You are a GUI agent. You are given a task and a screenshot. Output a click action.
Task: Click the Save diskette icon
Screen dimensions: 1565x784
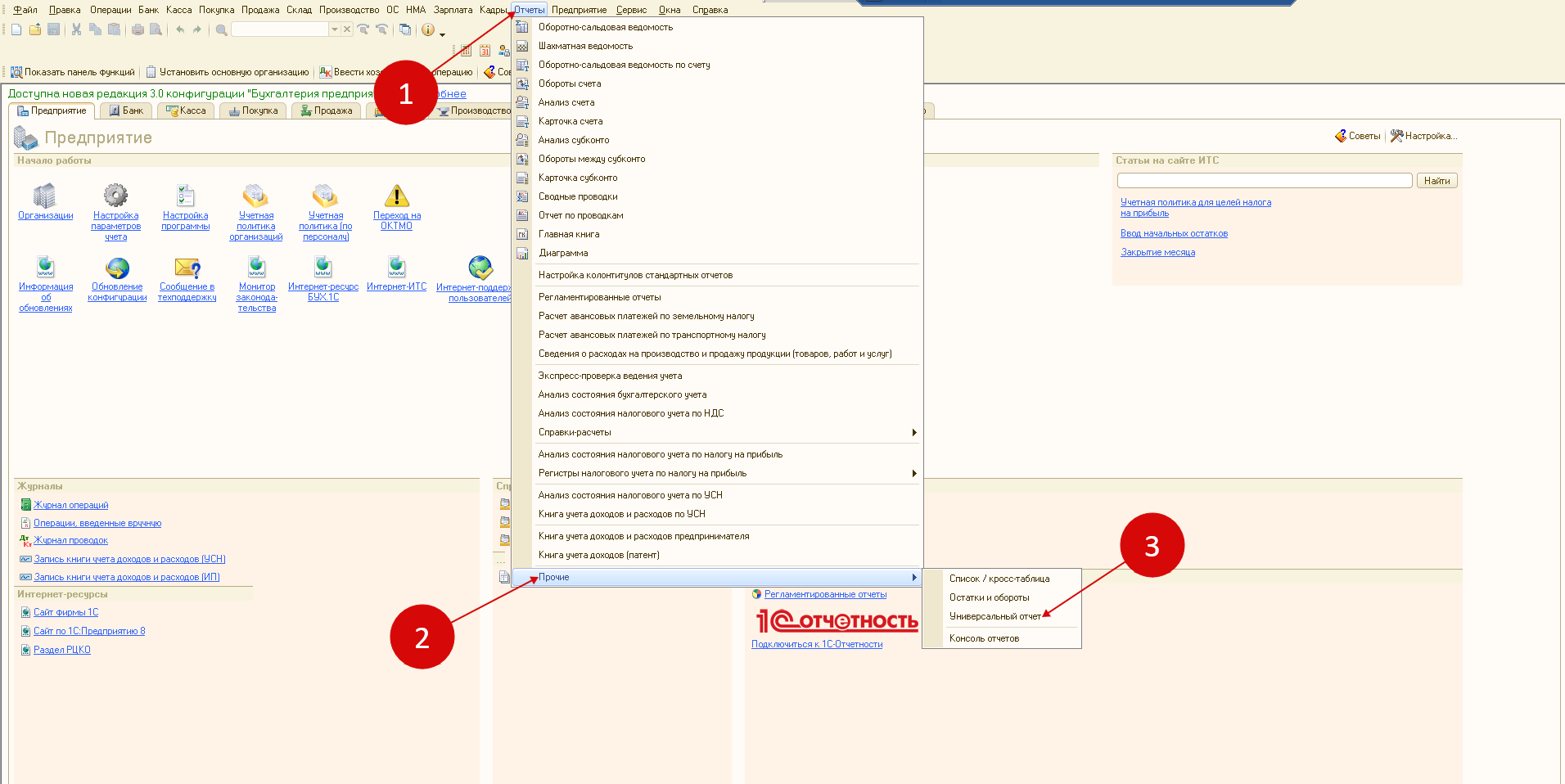point(54,29)
